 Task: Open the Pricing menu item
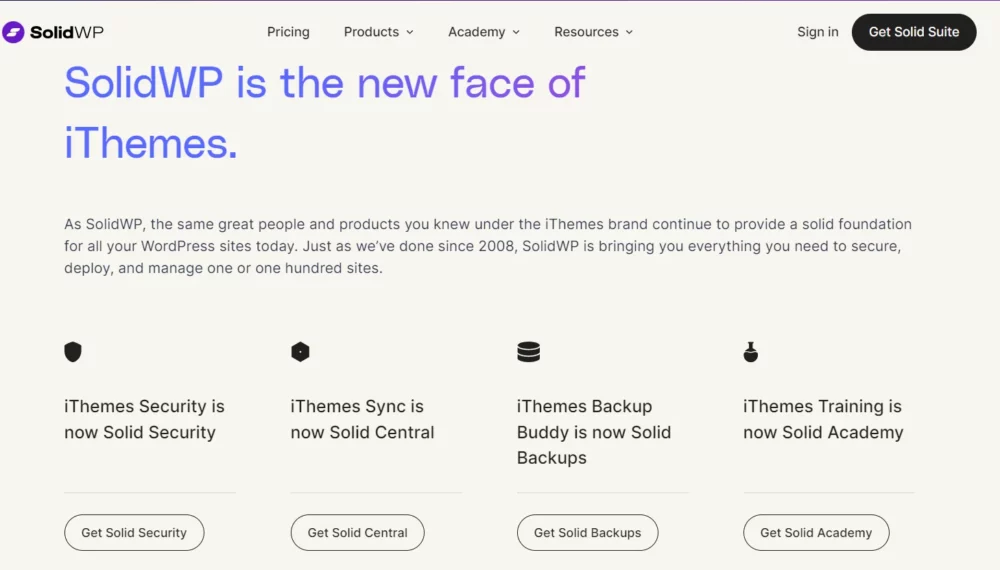point(288,32)
